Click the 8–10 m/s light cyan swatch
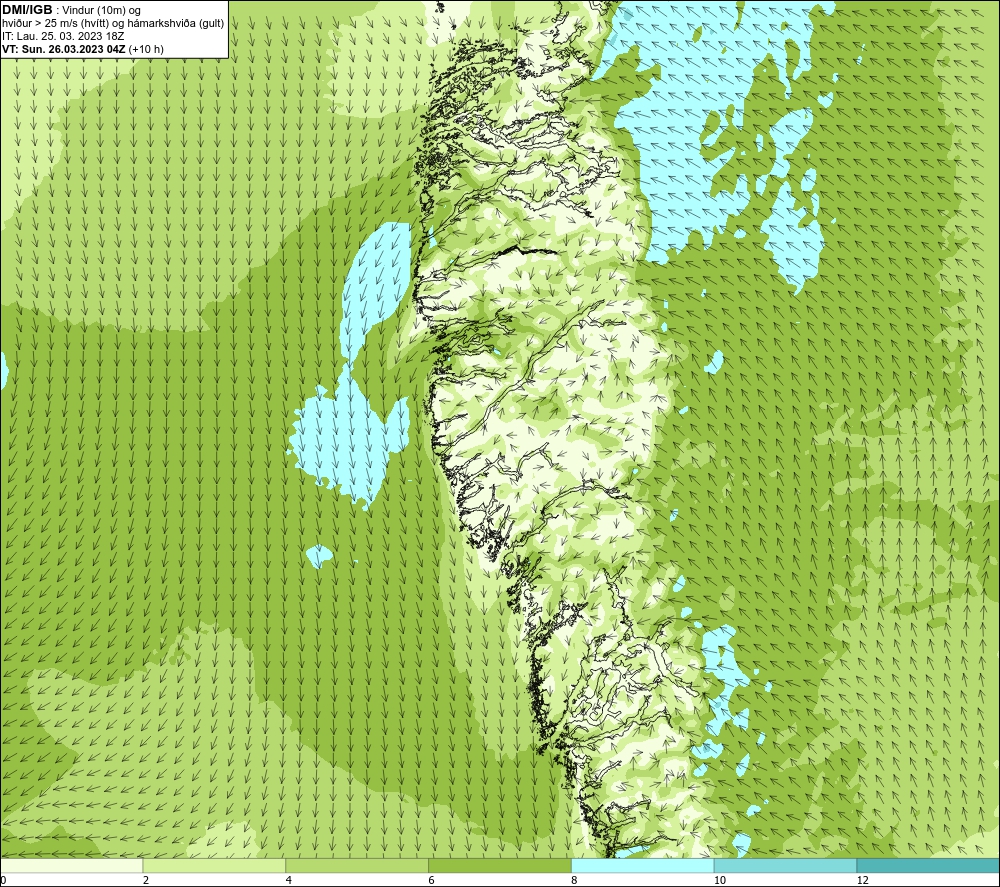 643,865
